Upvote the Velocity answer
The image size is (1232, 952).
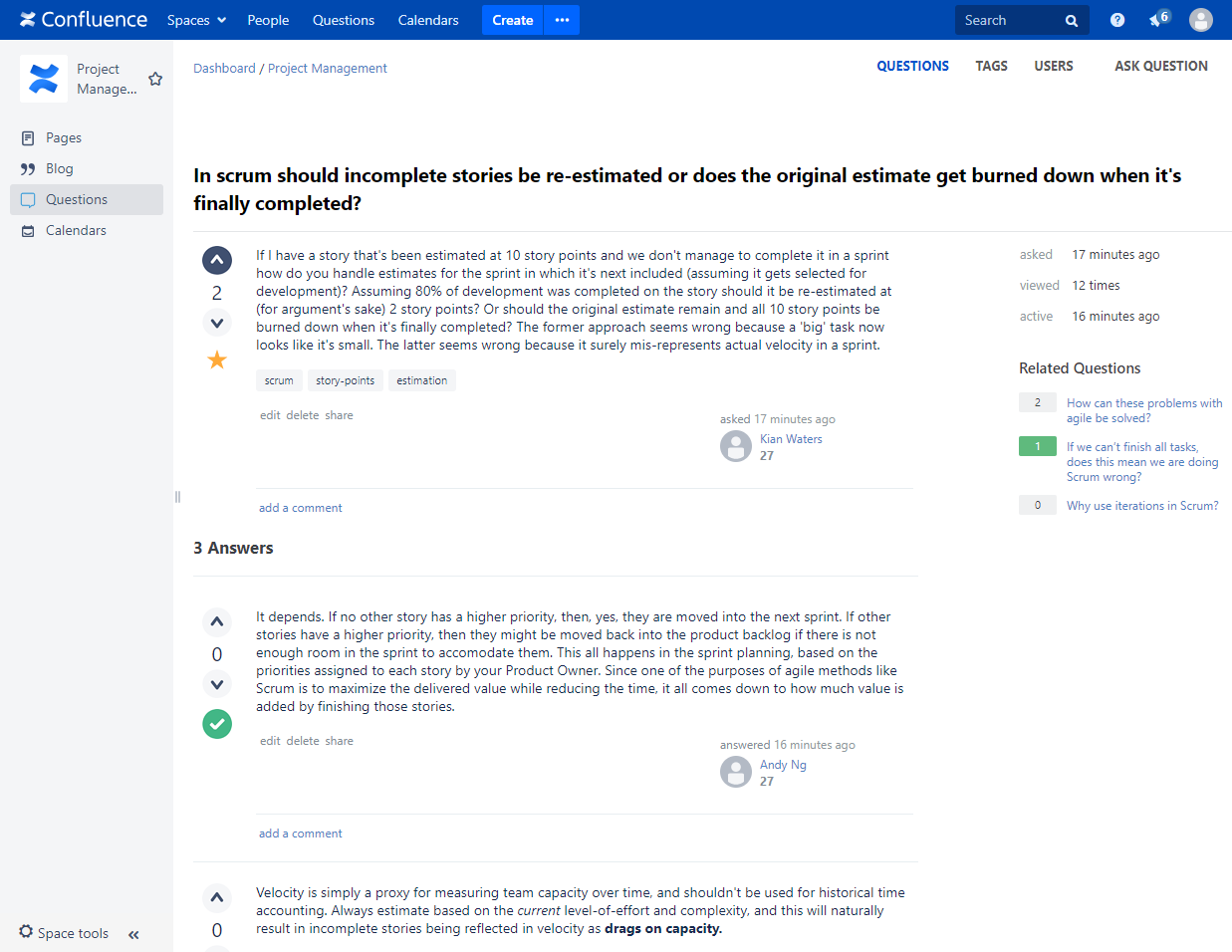tap(217, 898)
